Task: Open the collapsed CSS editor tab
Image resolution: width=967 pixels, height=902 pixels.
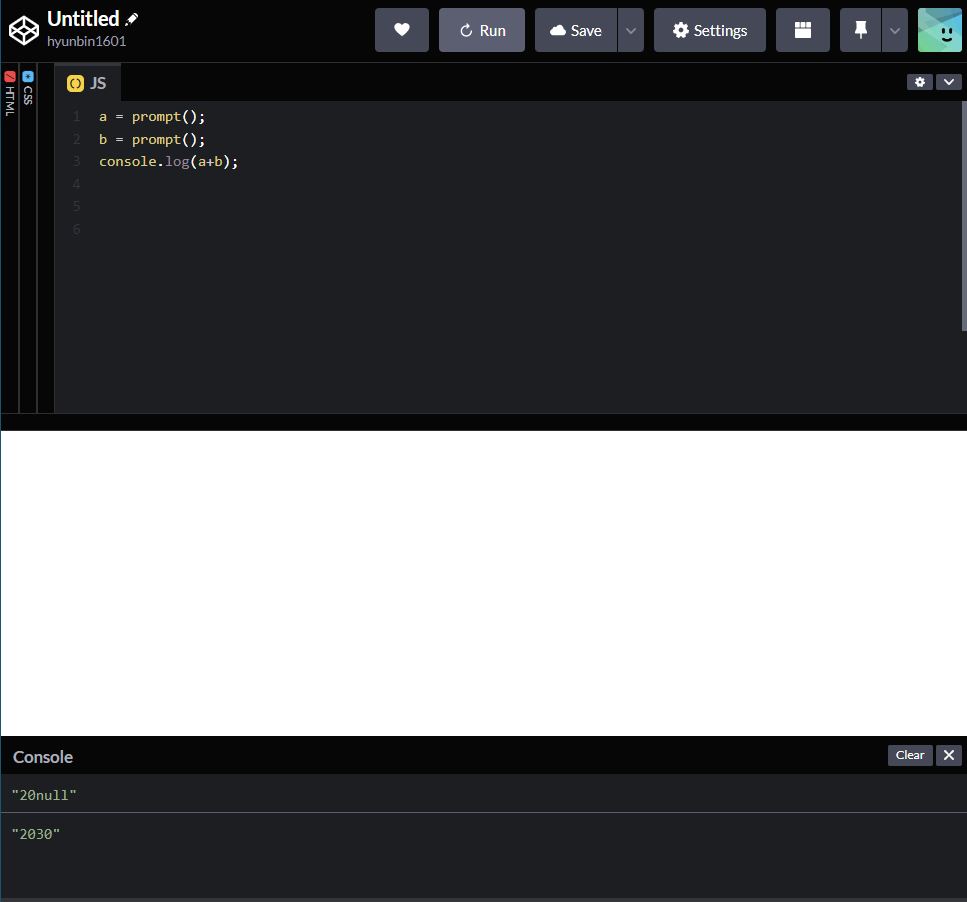Action: click(28, 88)
